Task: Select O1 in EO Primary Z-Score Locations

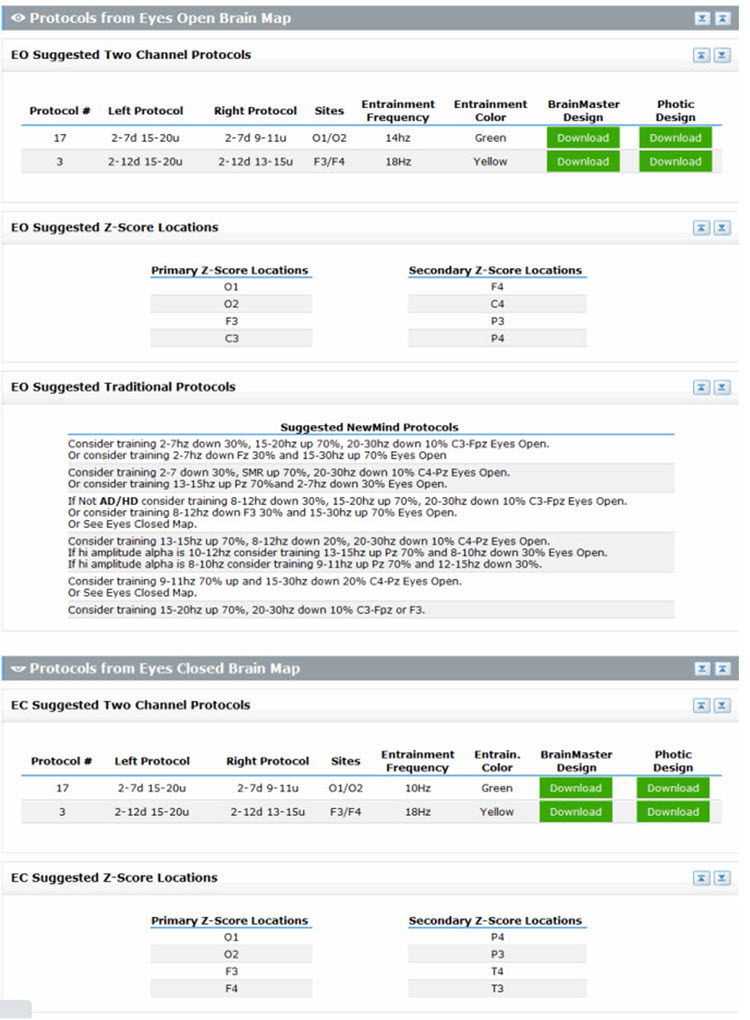Action: 231,288
